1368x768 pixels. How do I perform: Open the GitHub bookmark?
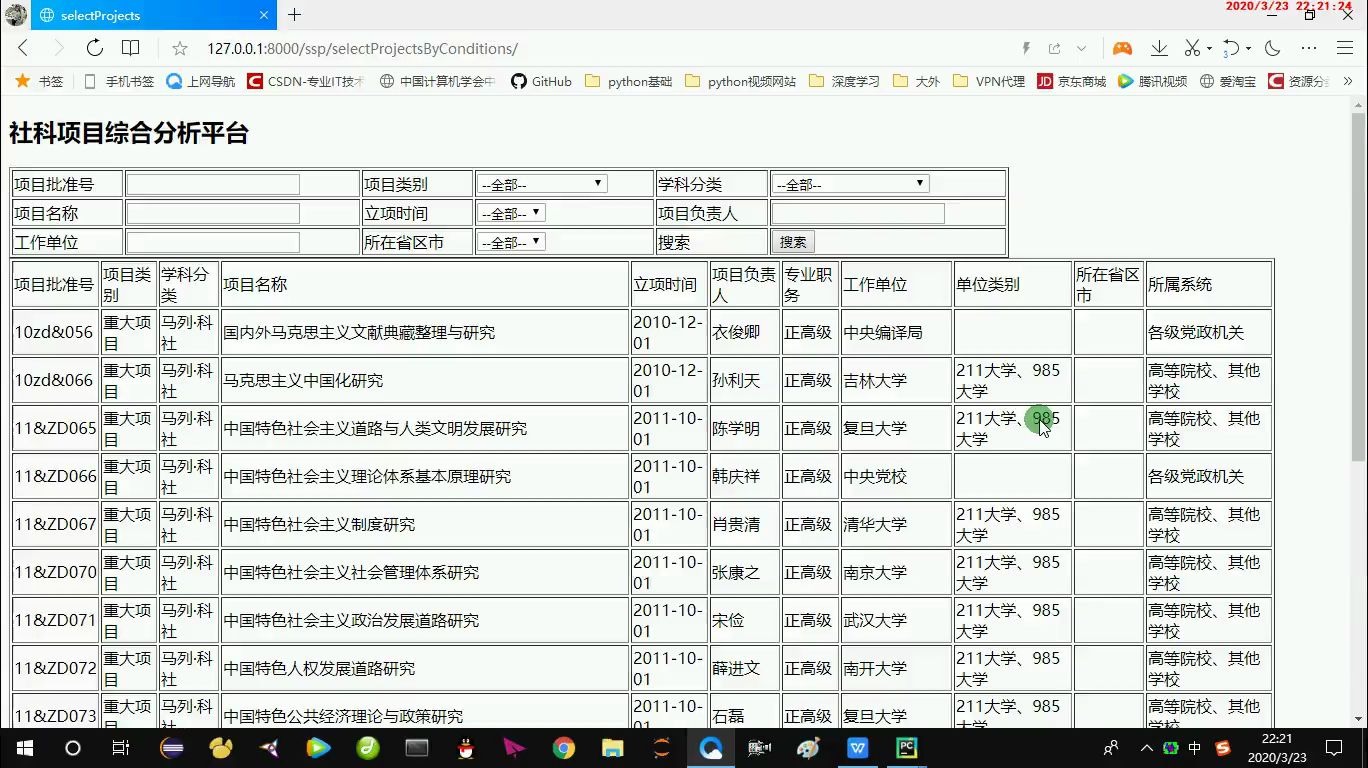coord(541,82)
